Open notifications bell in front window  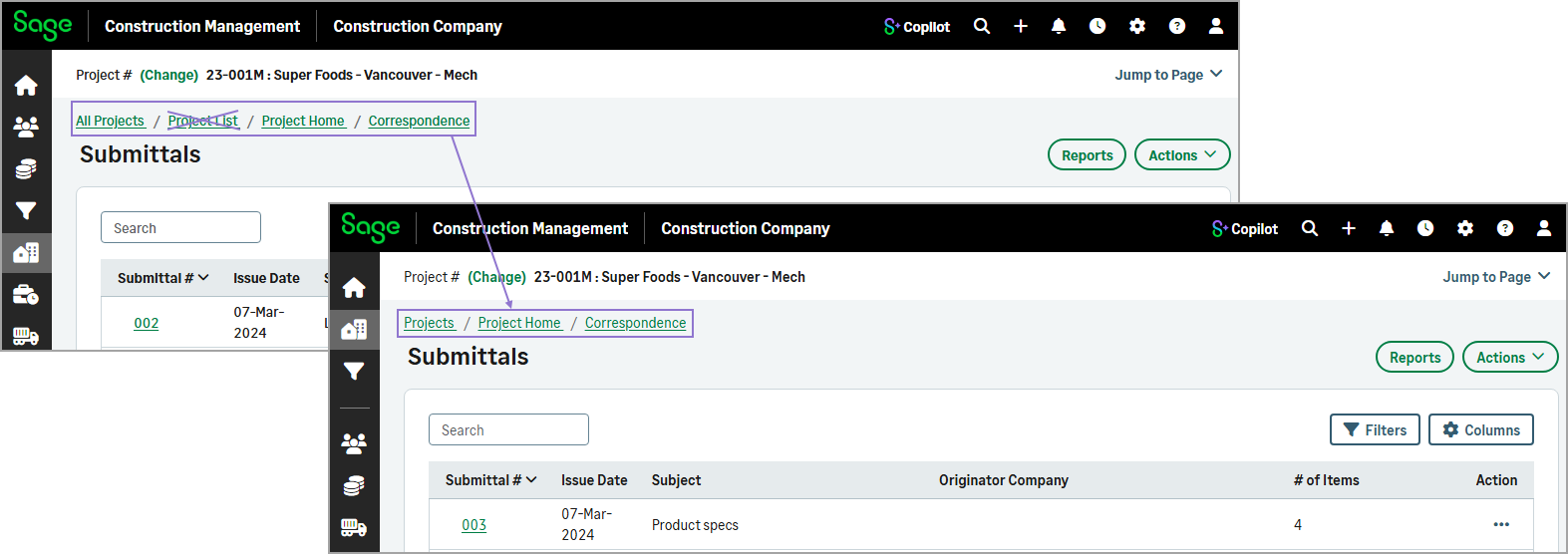(x=1387, y=228)
